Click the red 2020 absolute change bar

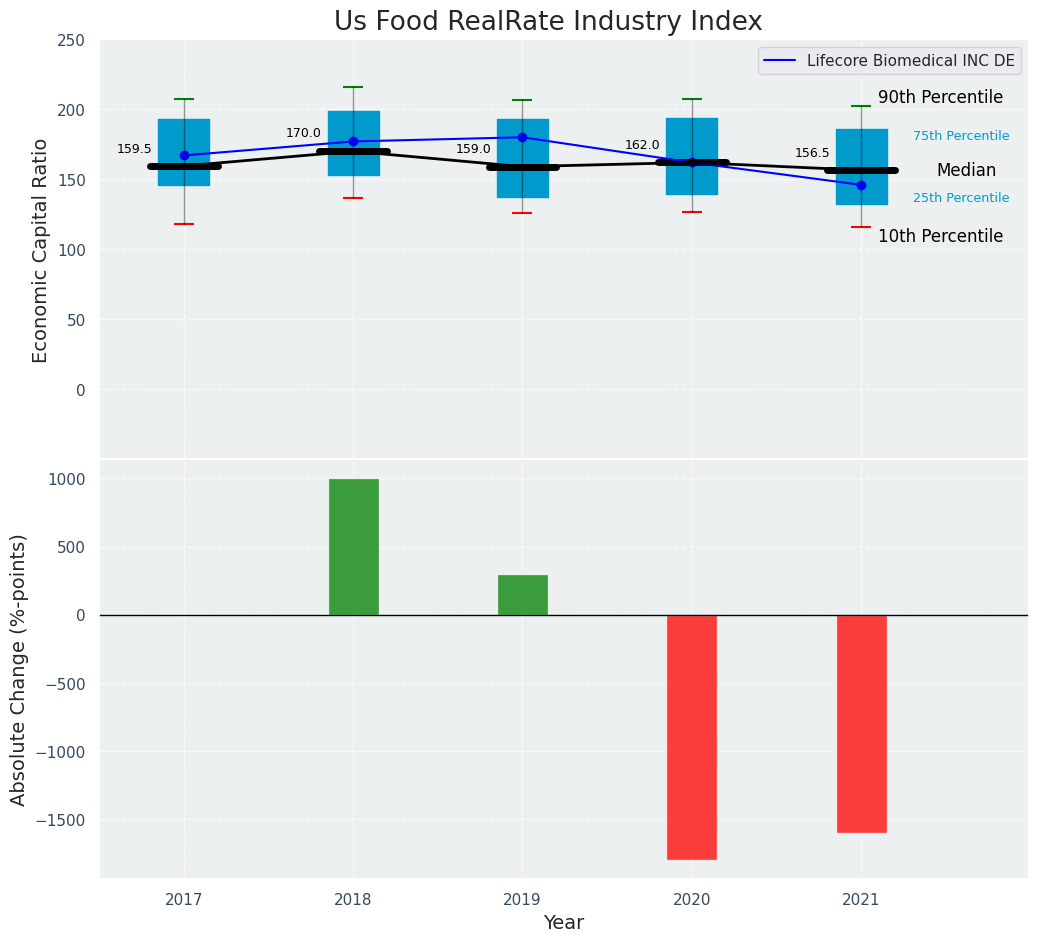692,737
